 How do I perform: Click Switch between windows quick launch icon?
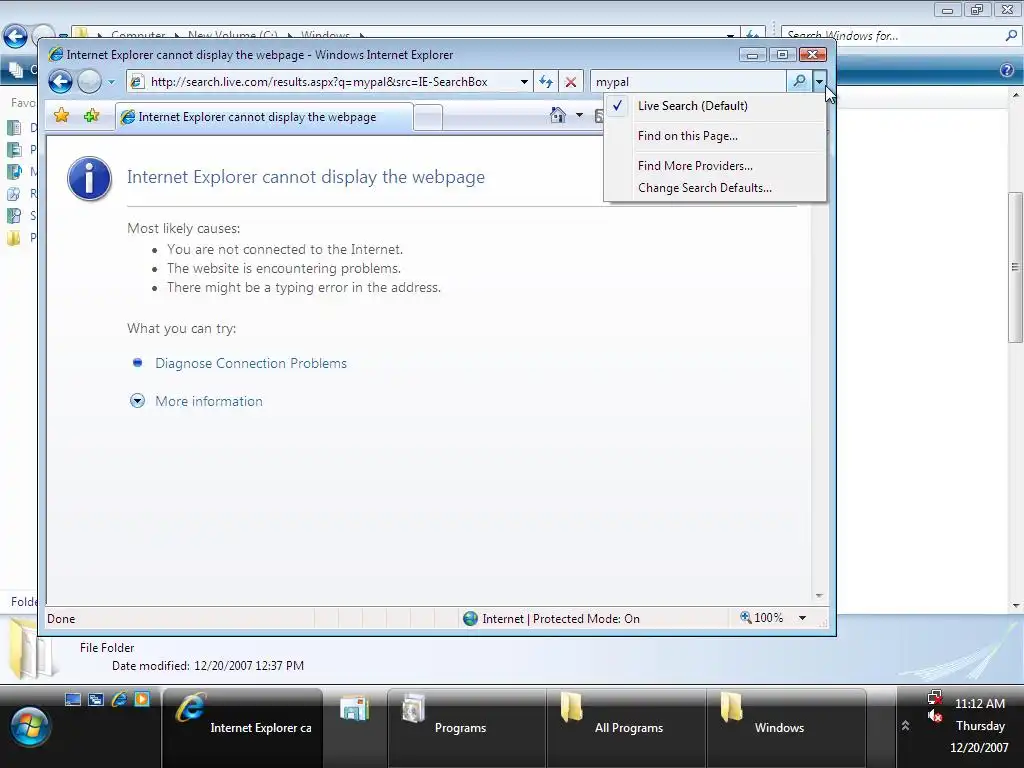(x=96, y=699)
